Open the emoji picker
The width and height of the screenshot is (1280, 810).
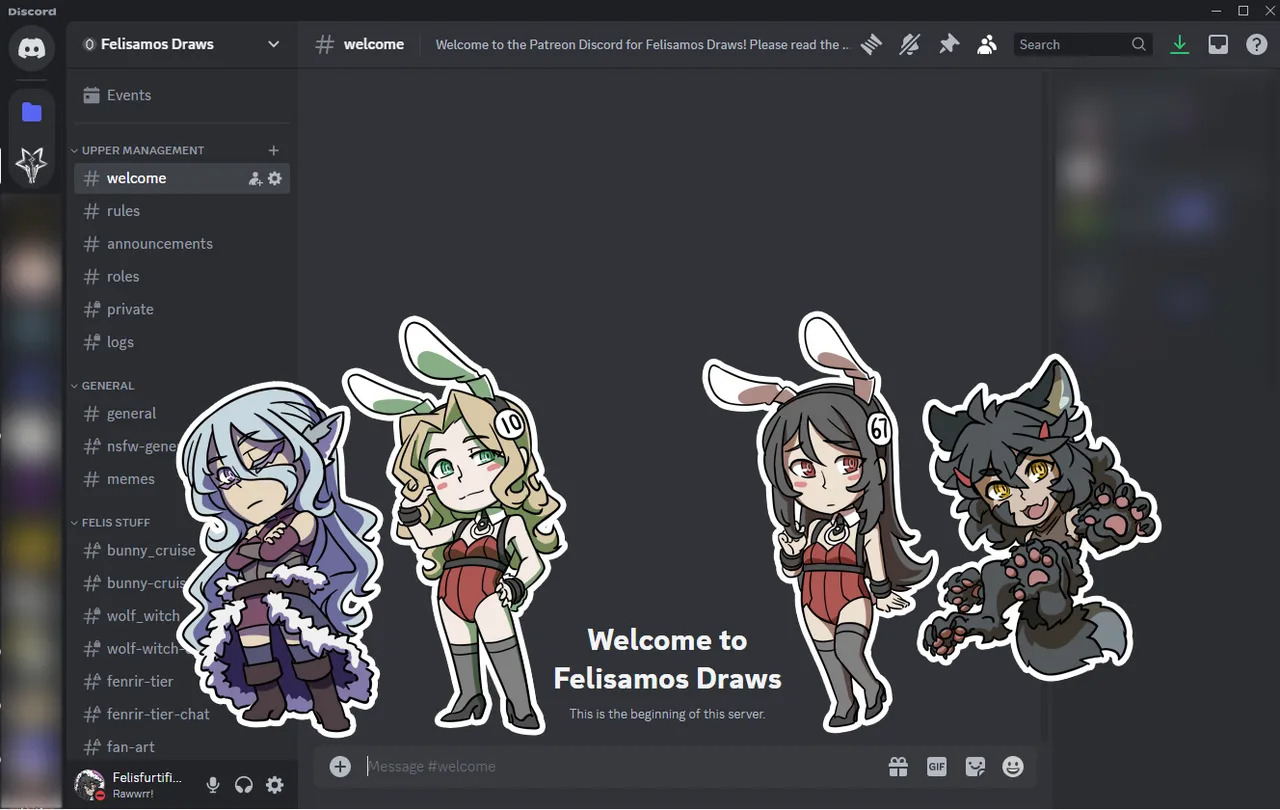(1013, 767)
